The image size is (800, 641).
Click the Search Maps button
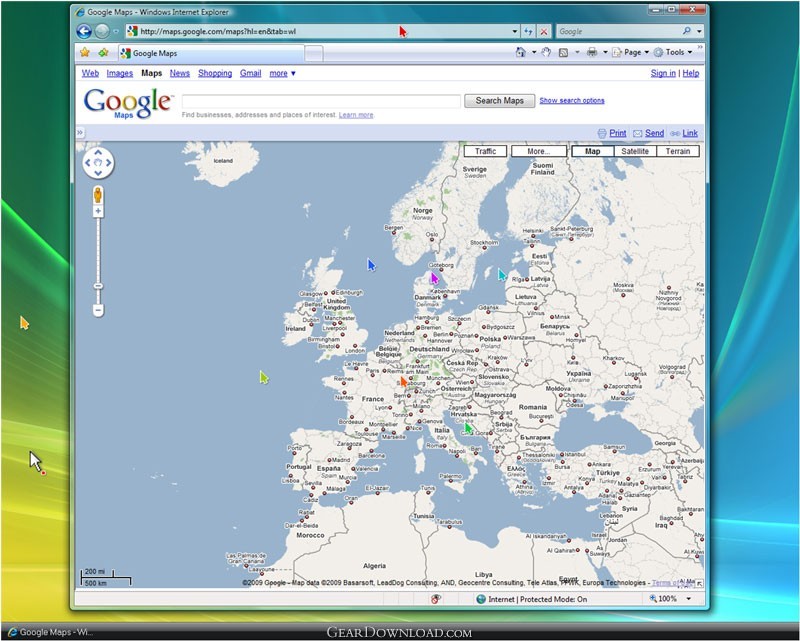pyautogui.click(x=499, y=101)
